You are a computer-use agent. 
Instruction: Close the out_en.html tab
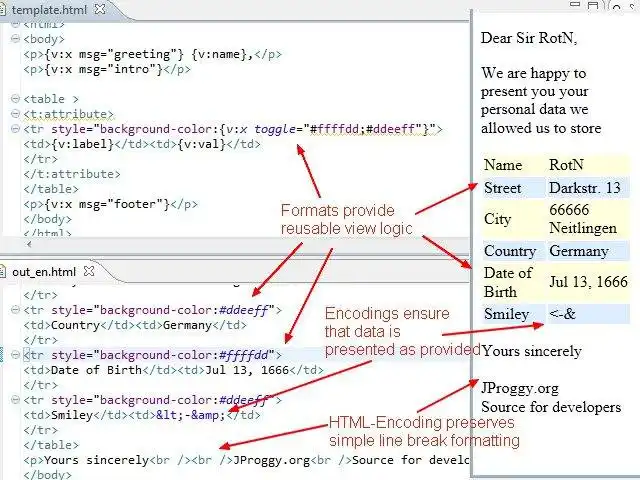coord(89,271)
